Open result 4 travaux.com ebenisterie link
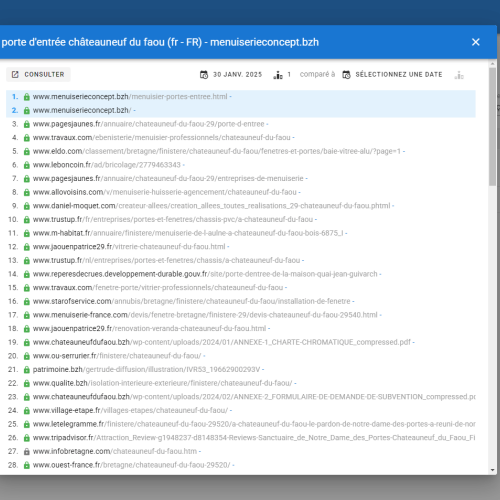 (x=161, y=138)
